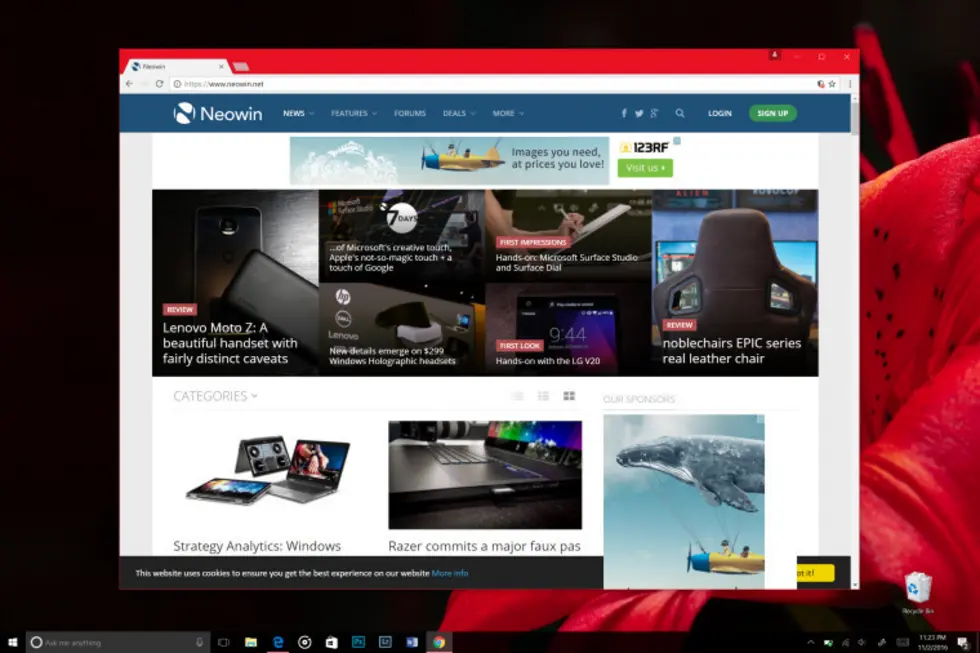Screen dimensions: 980x653
Task: Click the taskbar clock showing 11:23 PM
Action: 932,642
